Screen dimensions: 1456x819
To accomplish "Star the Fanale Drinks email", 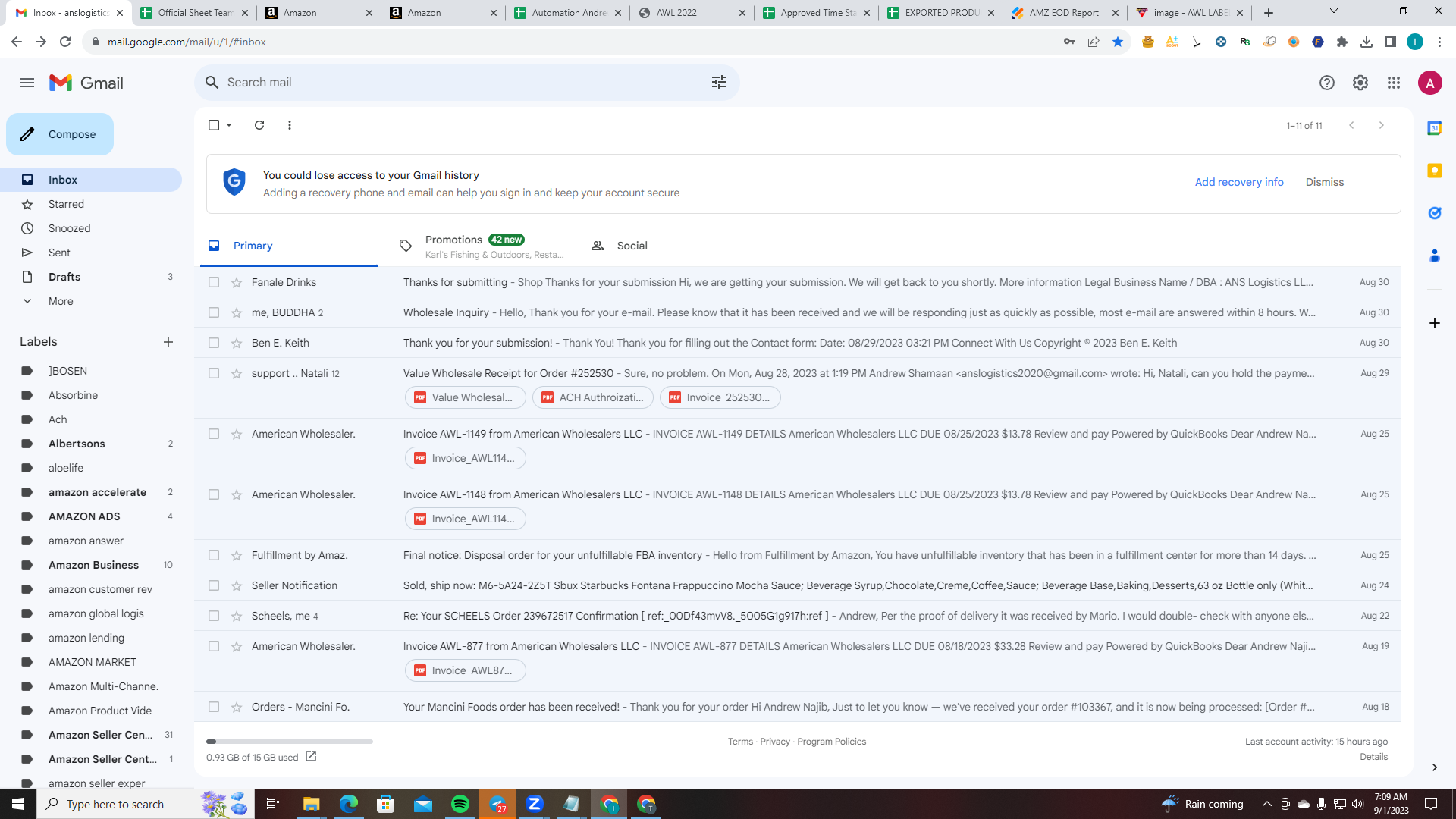I will 237,282.
